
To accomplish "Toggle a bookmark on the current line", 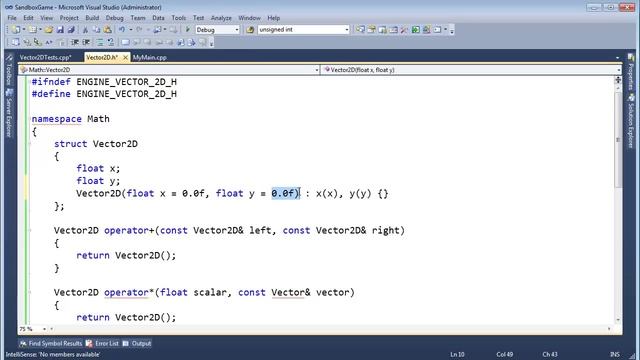I will pos(125,42).
